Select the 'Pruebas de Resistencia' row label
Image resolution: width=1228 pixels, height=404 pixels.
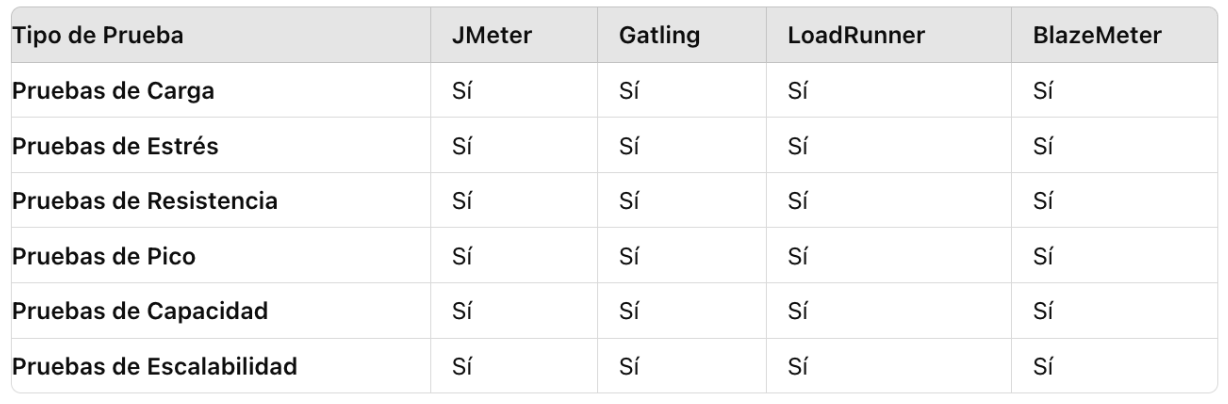[144, 201]
